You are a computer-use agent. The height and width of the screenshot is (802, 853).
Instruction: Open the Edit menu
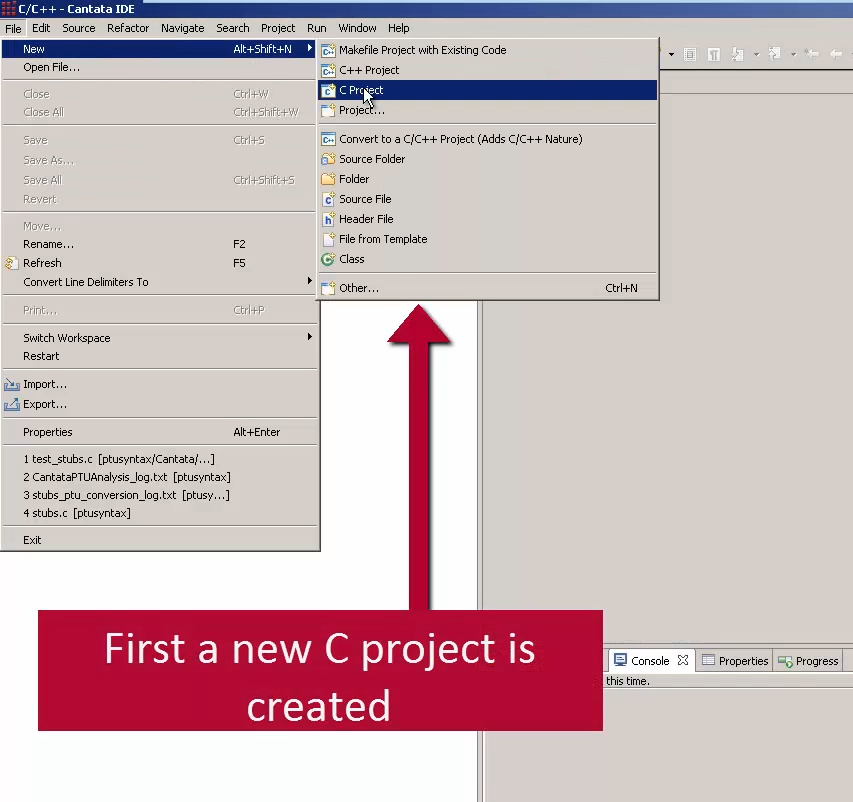click(41, 28)
